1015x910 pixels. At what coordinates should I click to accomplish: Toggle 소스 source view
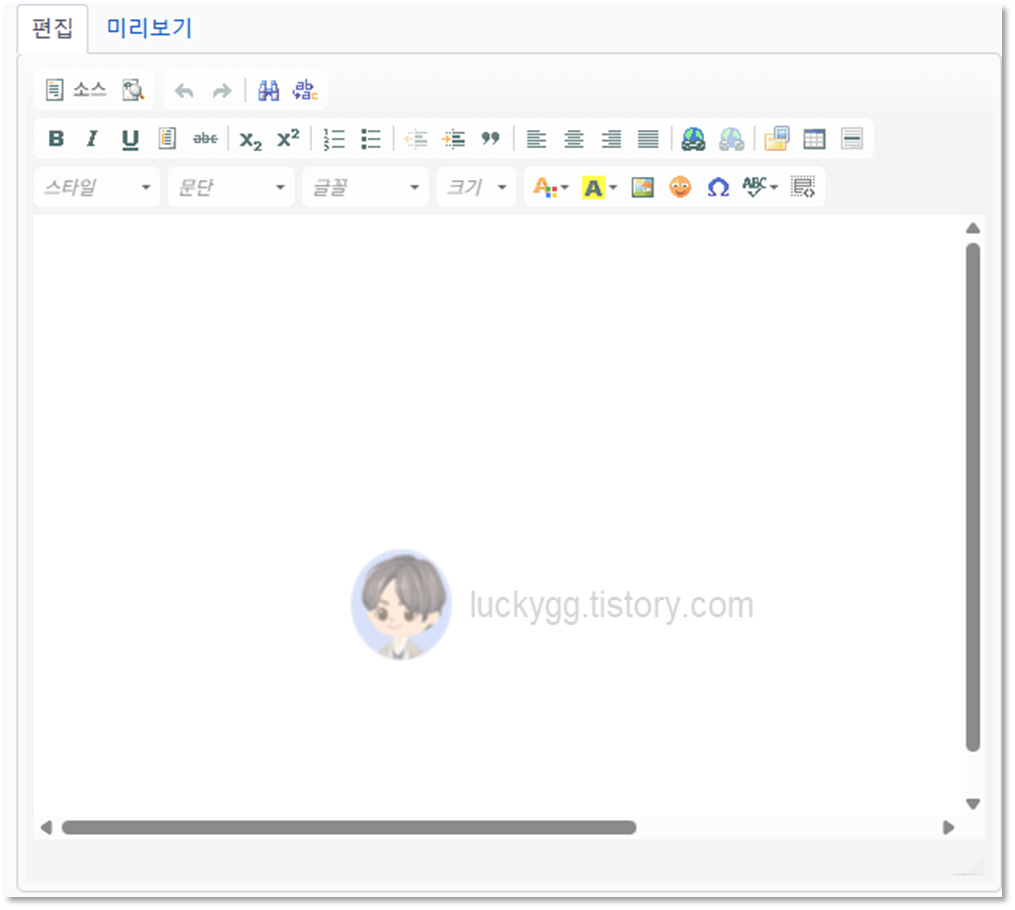click(75, 90)
